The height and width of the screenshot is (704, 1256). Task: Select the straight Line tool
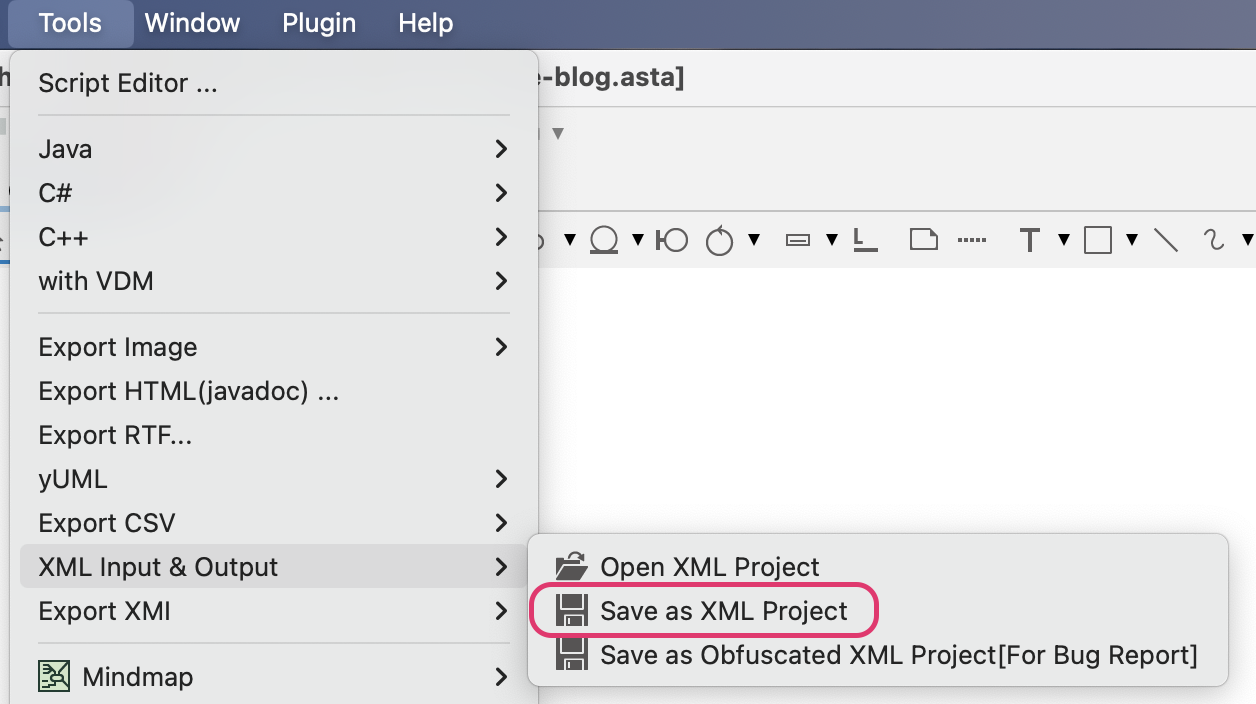1165,240
